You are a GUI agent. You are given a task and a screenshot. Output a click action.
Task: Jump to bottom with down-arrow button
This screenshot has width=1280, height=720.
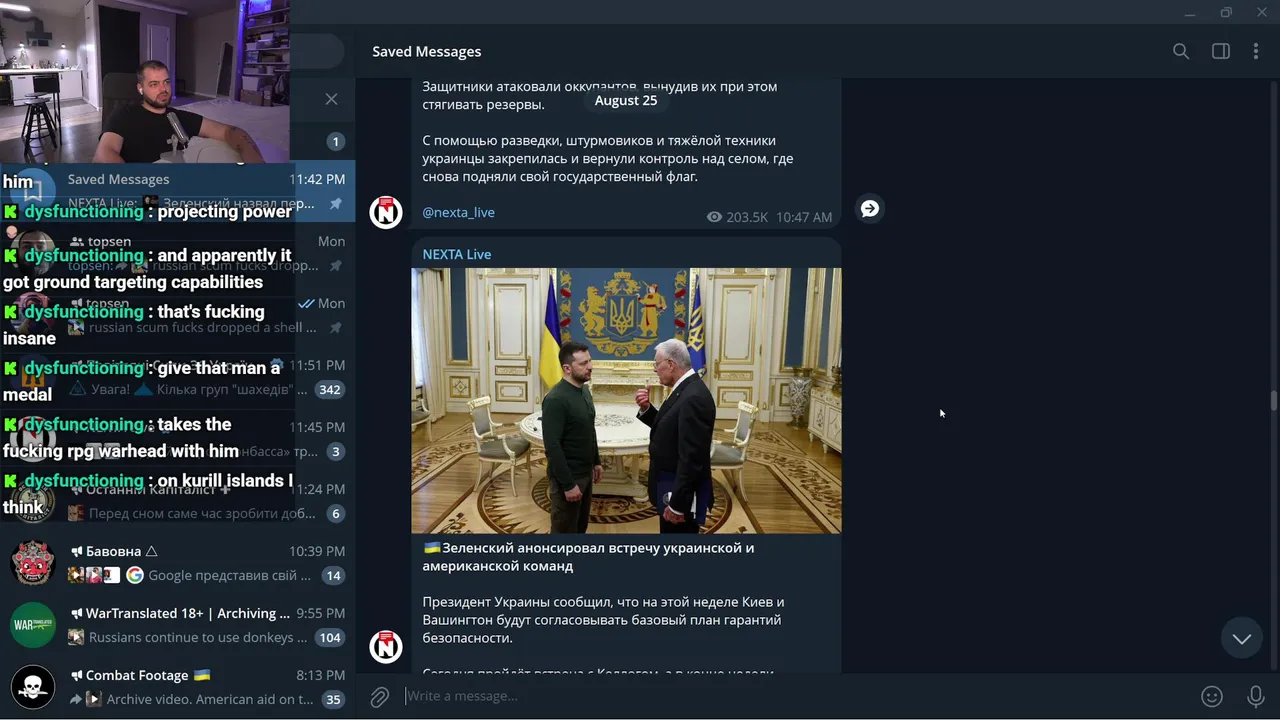click(1242, 639)
